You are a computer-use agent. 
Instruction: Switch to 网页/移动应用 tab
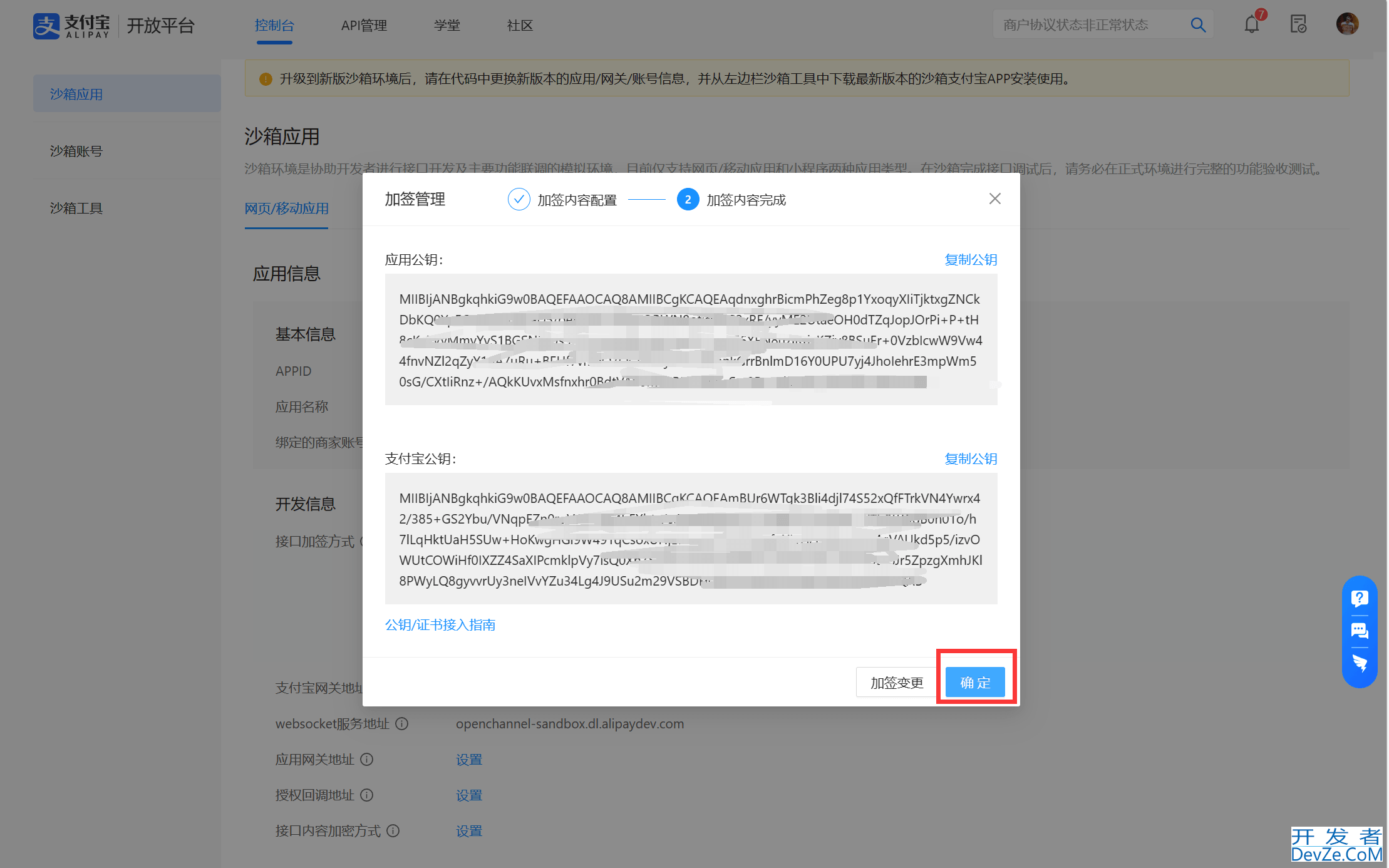(286, 209)
